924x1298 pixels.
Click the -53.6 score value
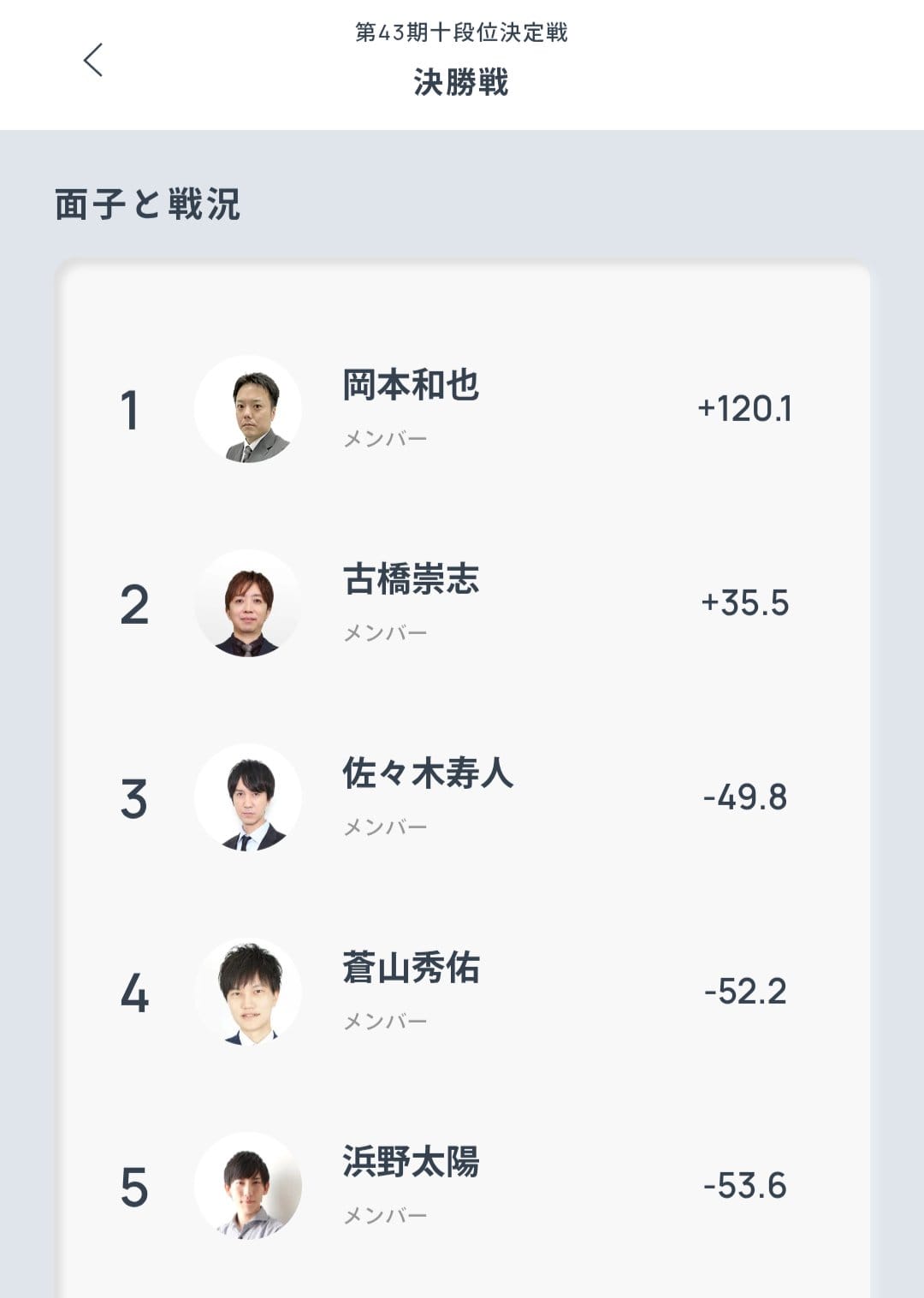click(744, 1186)
